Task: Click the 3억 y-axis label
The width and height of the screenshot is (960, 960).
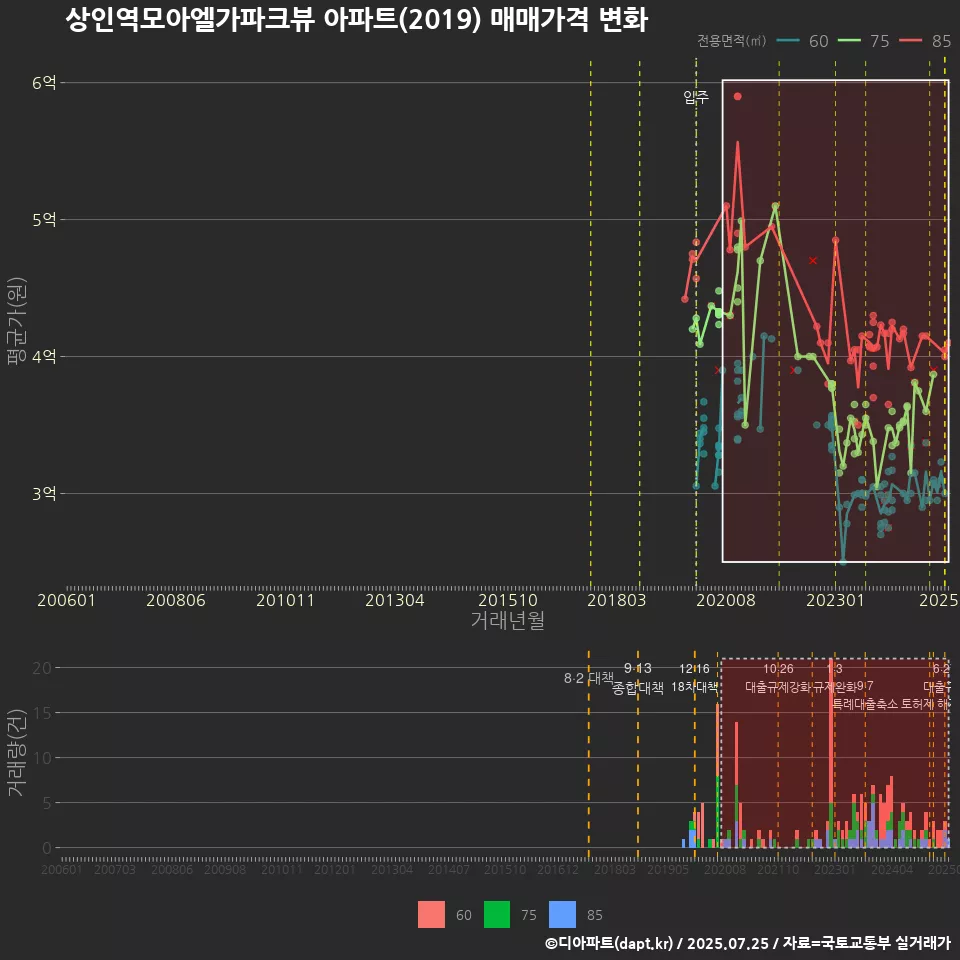Action: [x=44, y=493]
